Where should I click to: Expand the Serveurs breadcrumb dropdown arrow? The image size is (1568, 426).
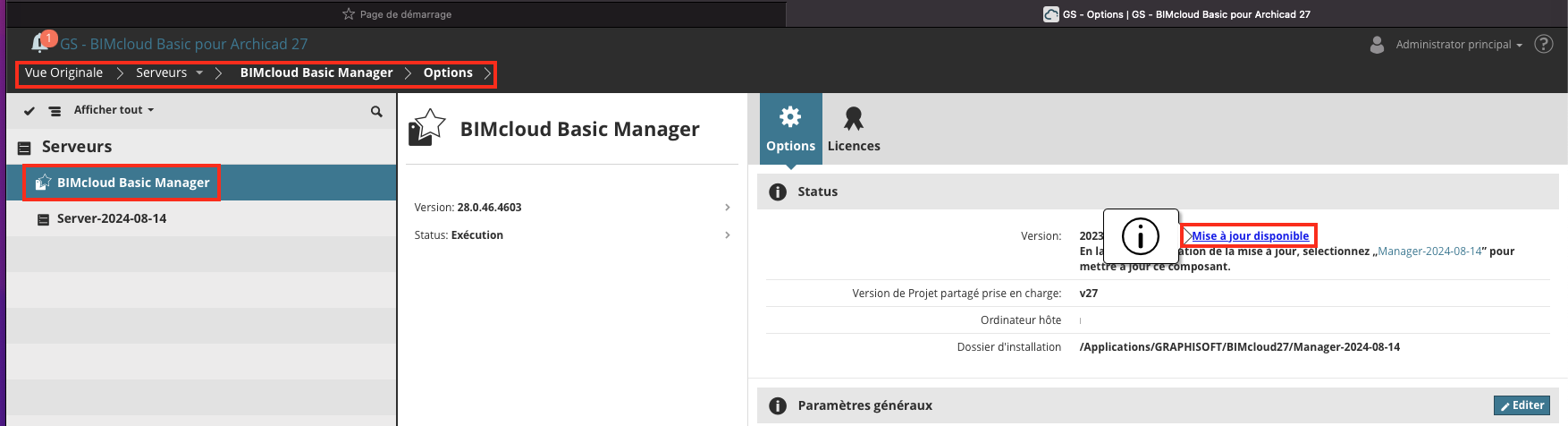pos(199,72)
